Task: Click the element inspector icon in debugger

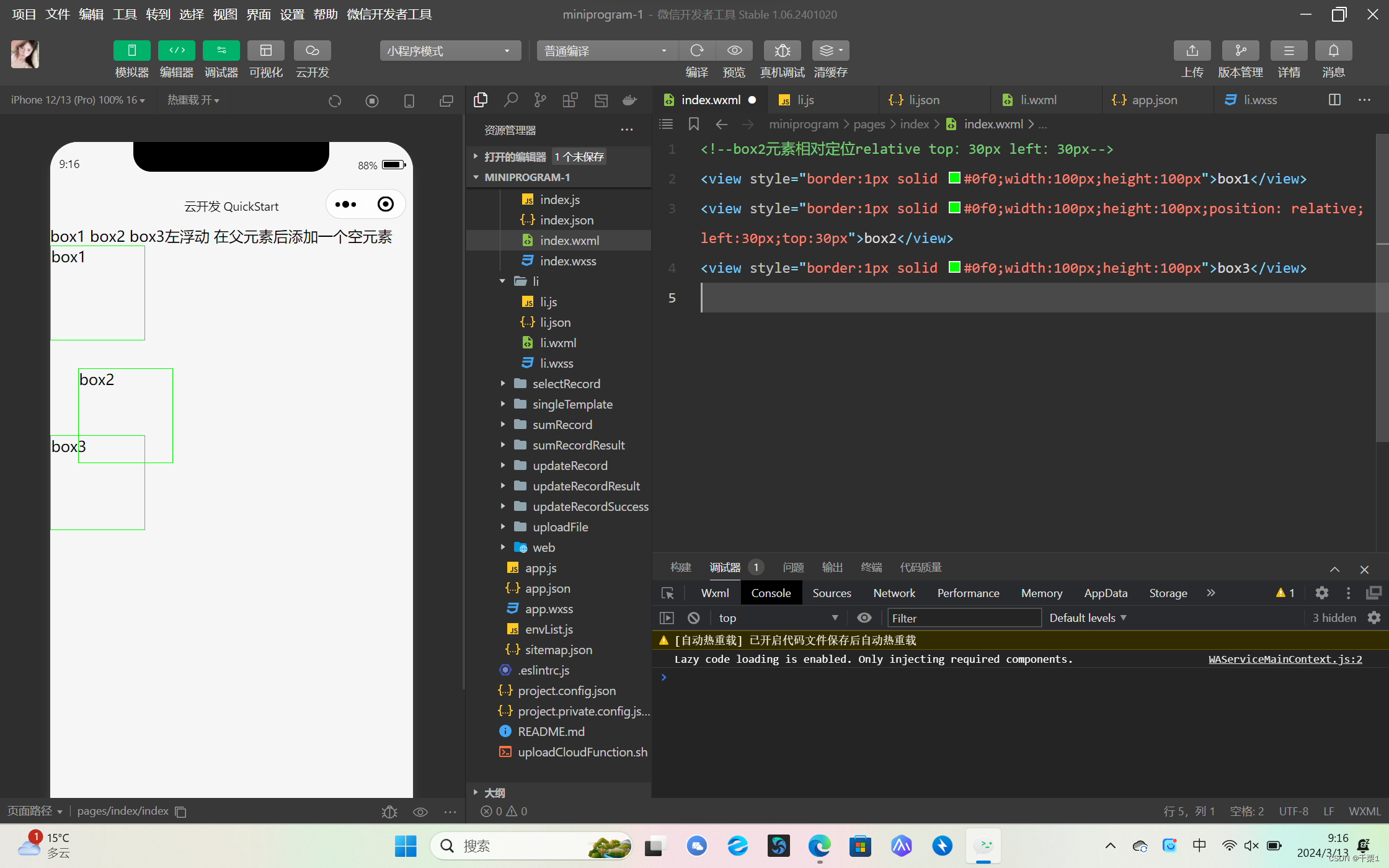Action: (668, 593)
